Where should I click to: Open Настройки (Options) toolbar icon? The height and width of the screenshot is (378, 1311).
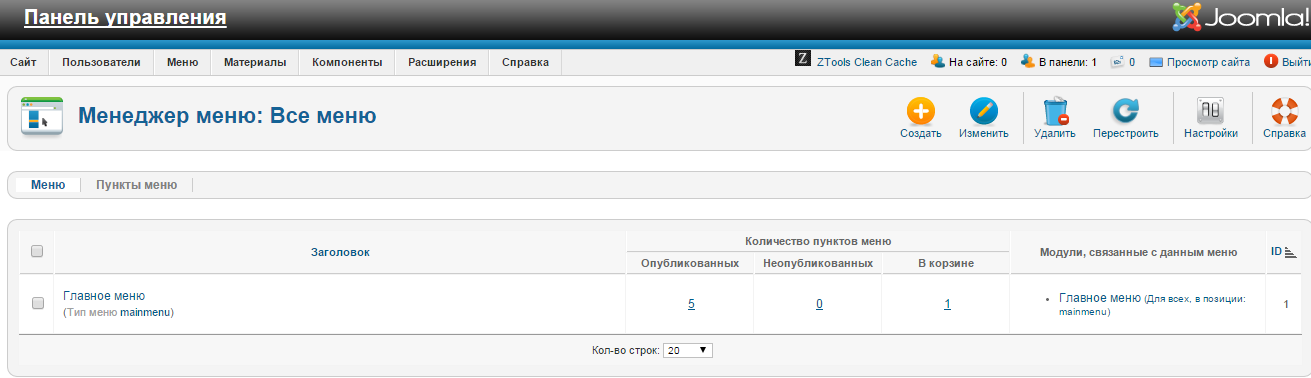[x=1211, y=111]
